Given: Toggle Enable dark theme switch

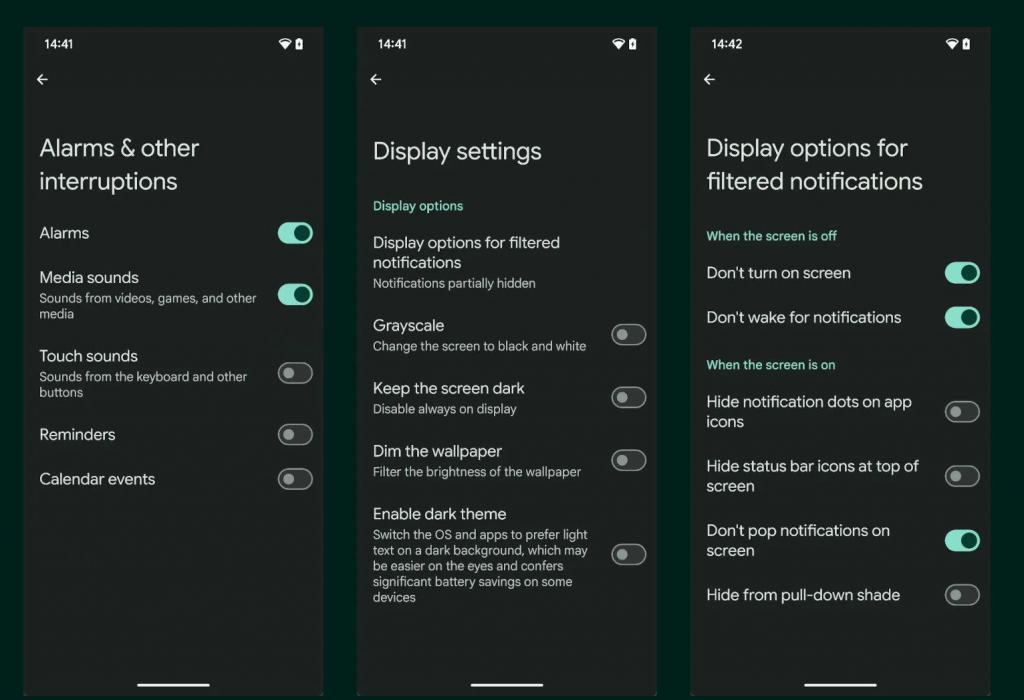Looking at the screenshot, I should tap(629, 554).
